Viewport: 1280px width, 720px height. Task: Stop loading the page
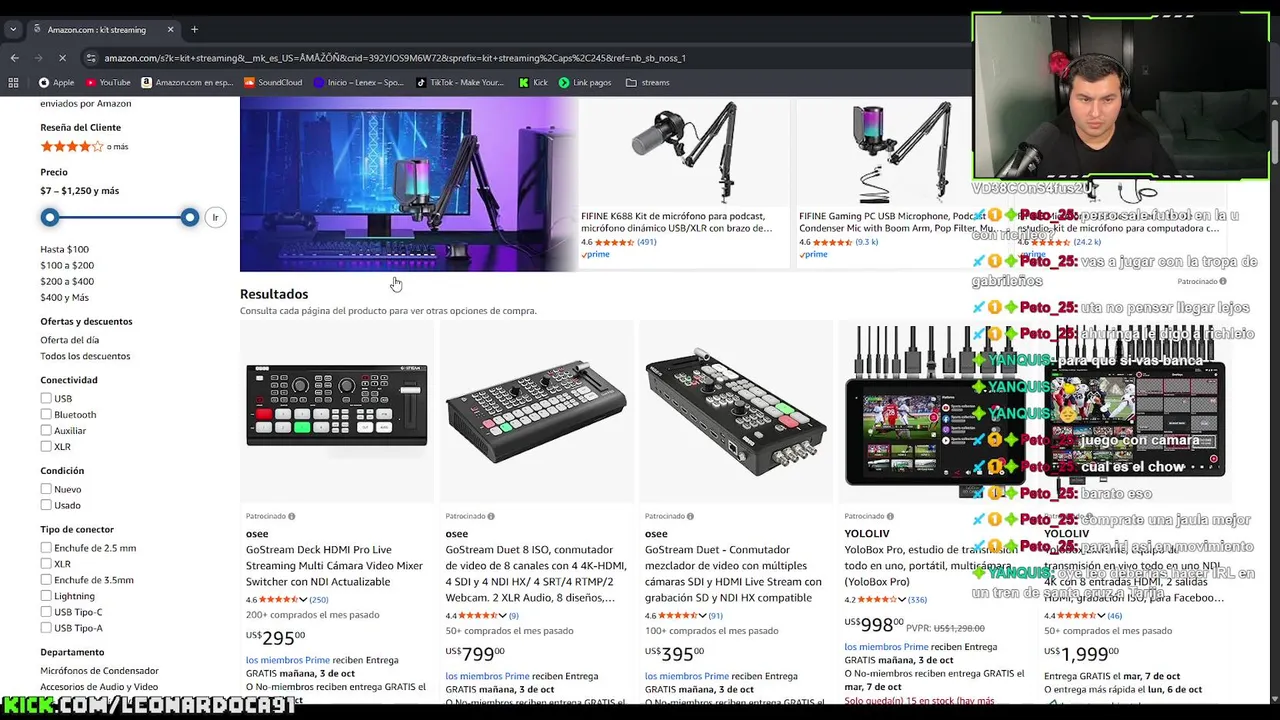[62, 58]
